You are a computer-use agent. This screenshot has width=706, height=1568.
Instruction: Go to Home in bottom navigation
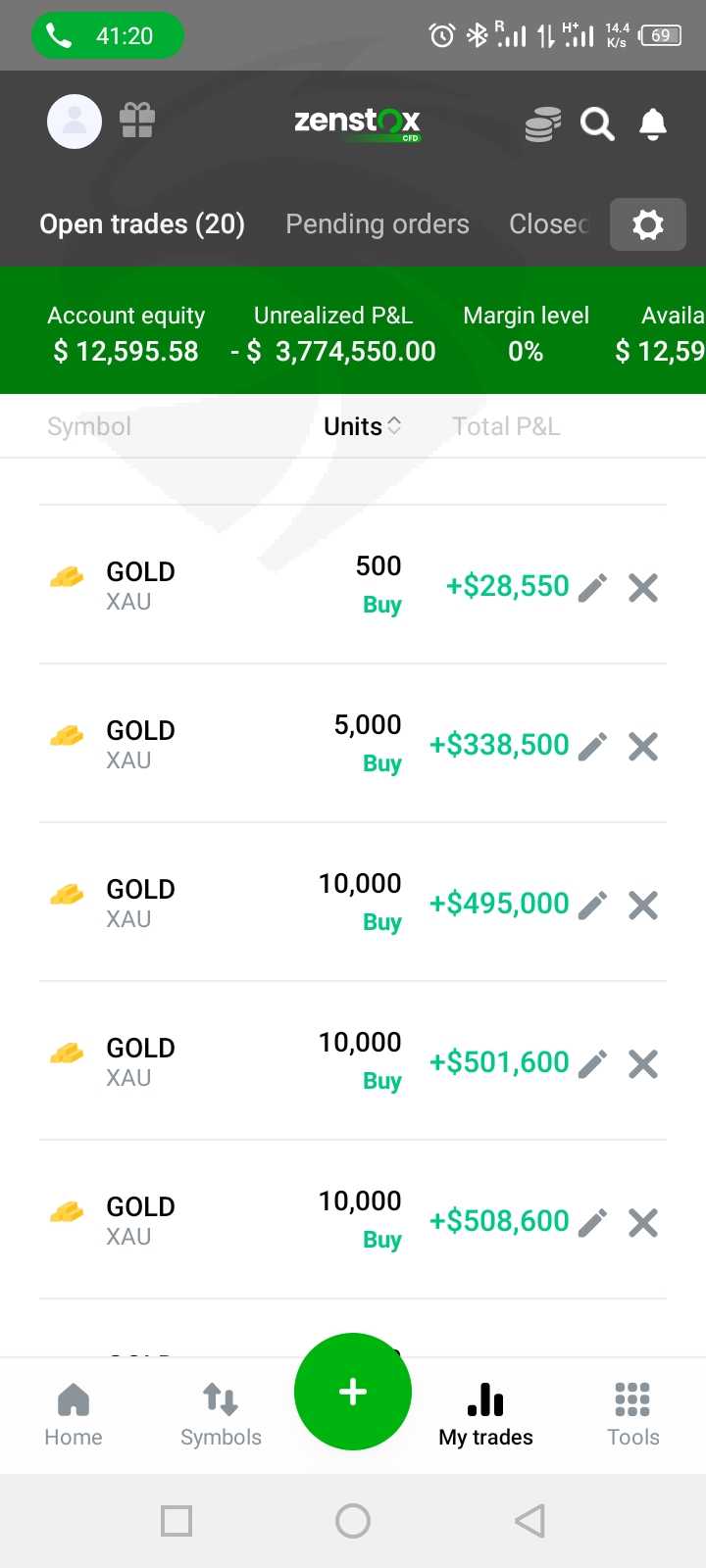tap(74, 1414)
